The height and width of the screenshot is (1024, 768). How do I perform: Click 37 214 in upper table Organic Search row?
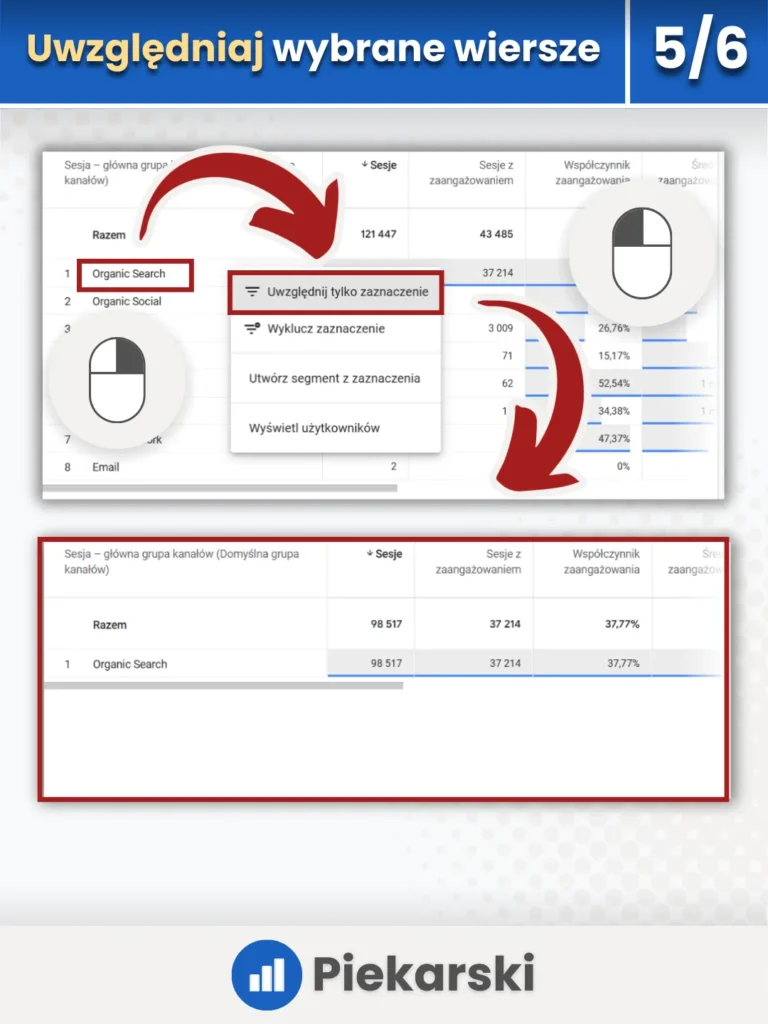click(x=498, y=272)
